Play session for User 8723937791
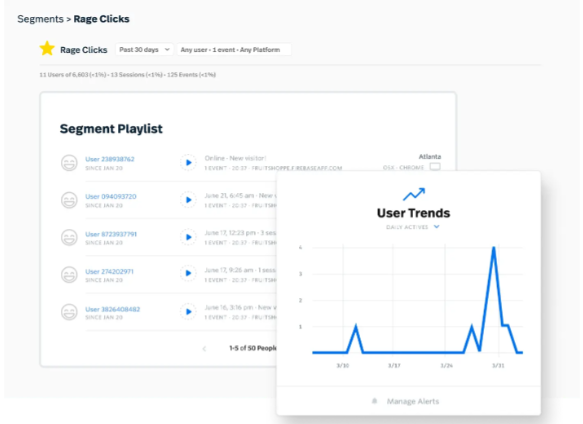This screenshot has height=424, width=583. pos(188,237)
